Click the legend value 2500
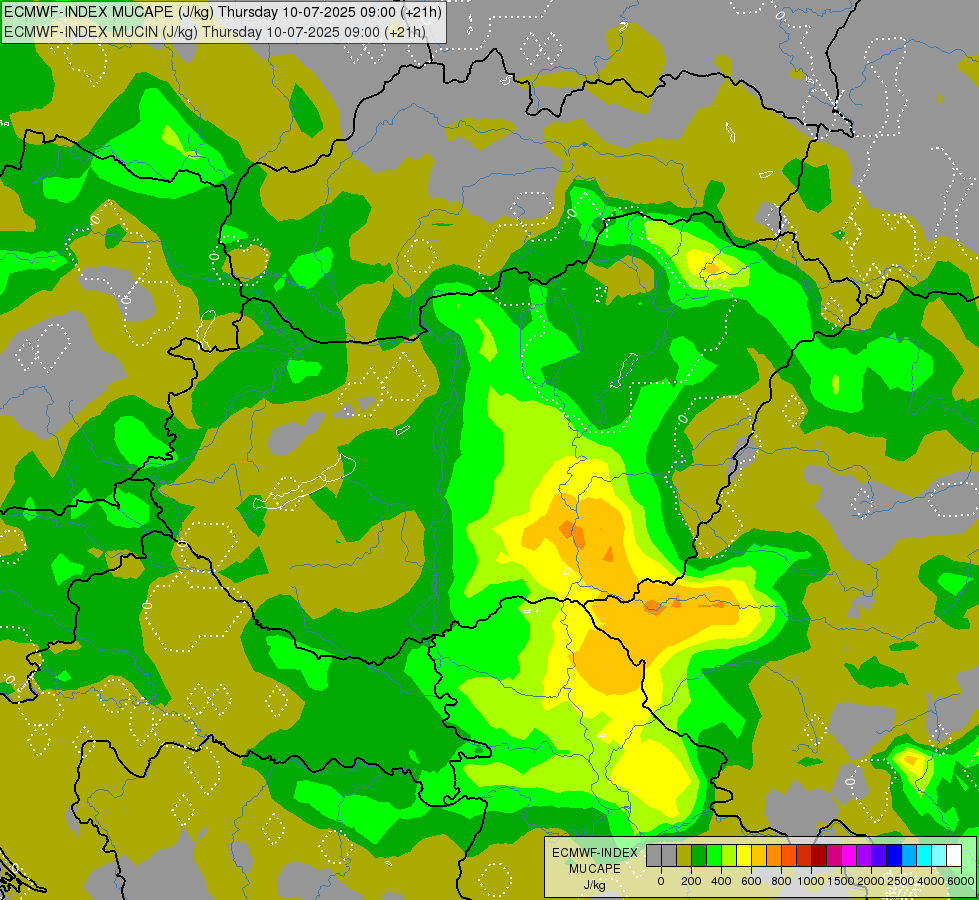The height and width of the screenshot is (900, 979). (x=901, y=881)
